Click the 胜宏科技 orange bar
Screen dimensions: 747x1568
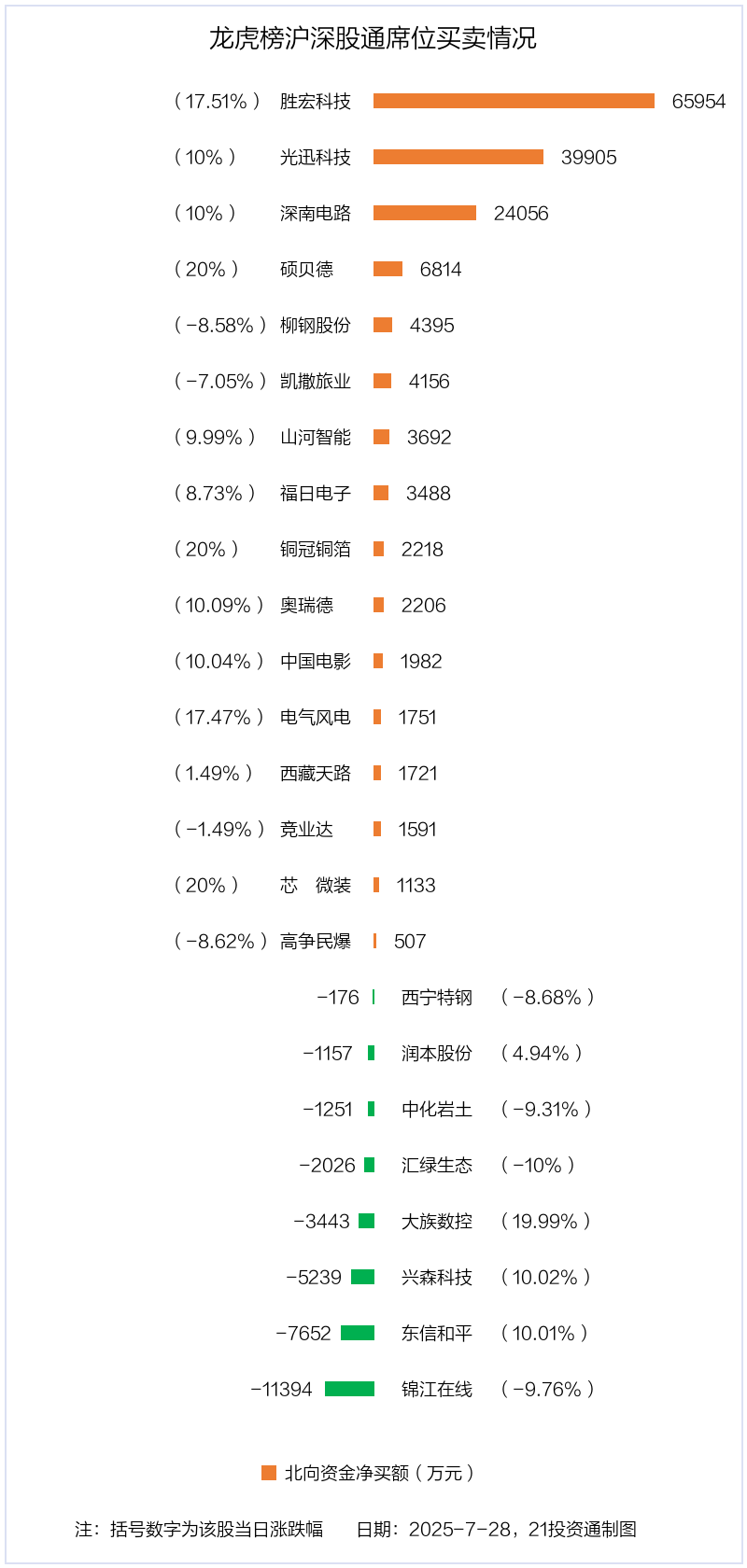pyautogui.click(x=514, y=101)
